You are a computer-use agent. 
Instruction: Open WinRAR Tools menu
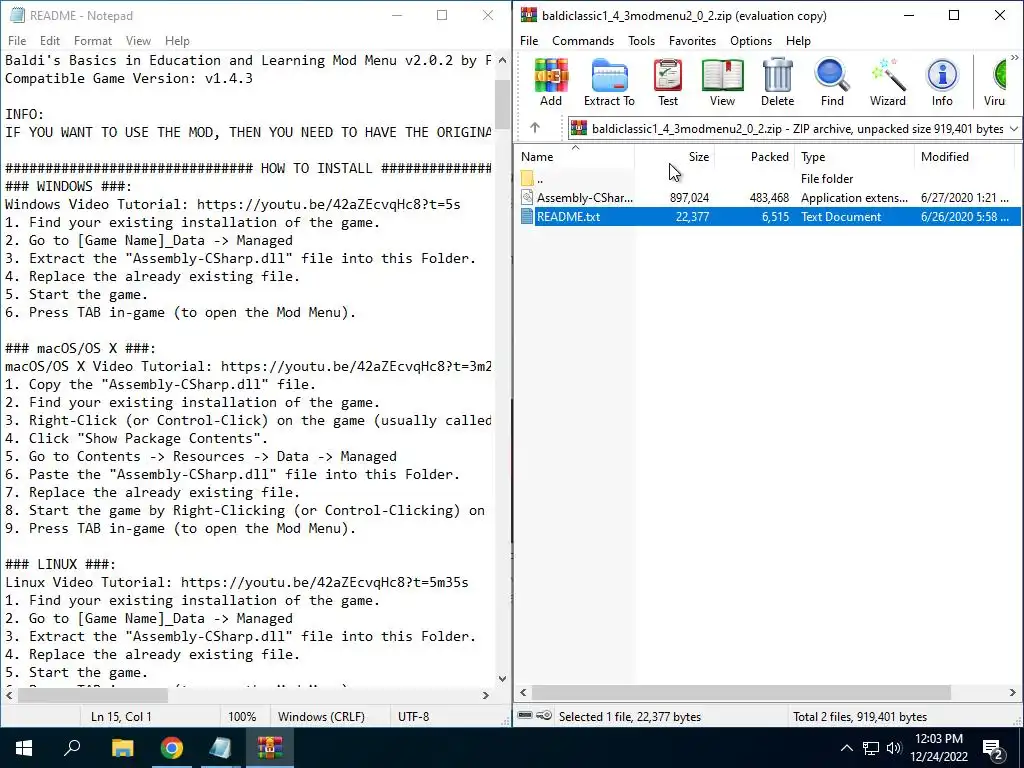click(x=641, y=40)
